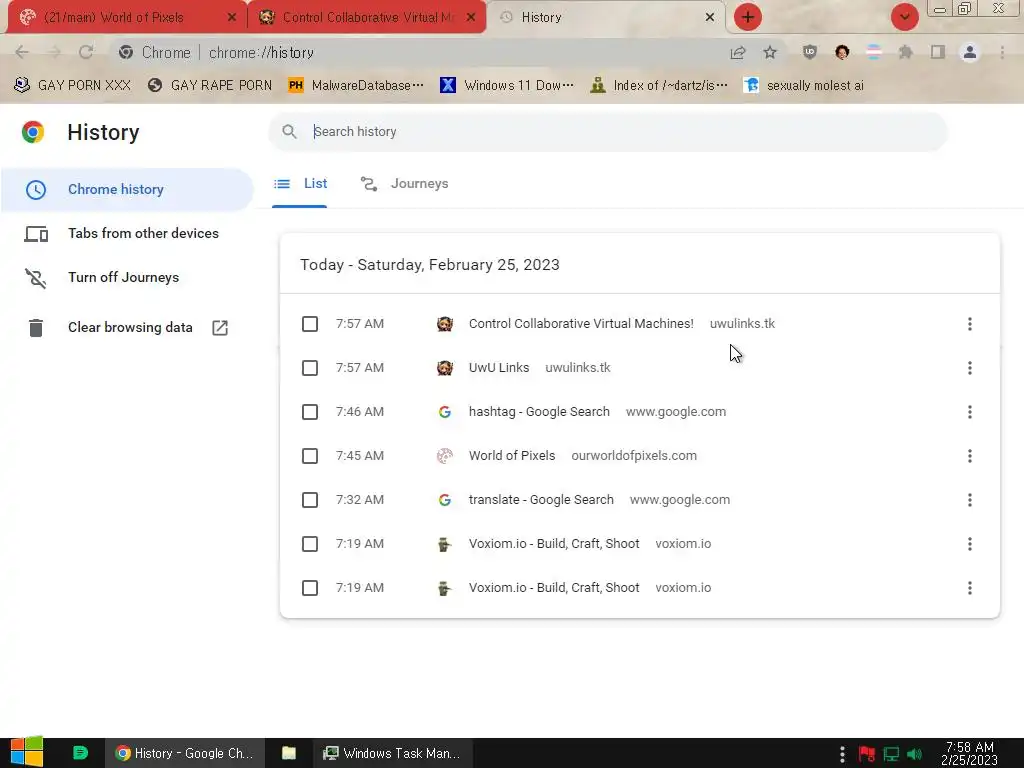Viewport: 1024px width, 768px height.
Task: Select Chrome history in sidebar
Action: (127, 189)
